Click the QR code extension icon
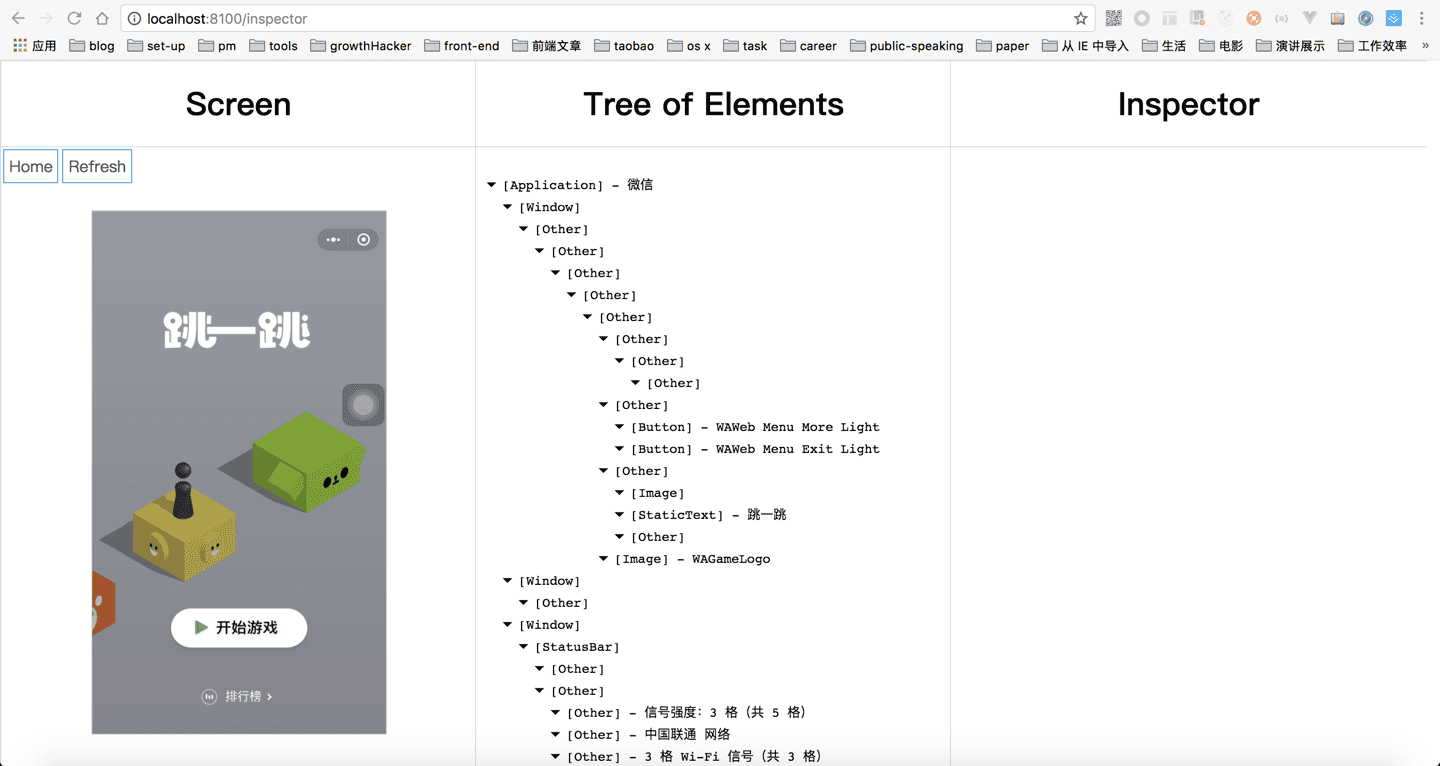1440x766 pixels. [x=1113, y=18]
